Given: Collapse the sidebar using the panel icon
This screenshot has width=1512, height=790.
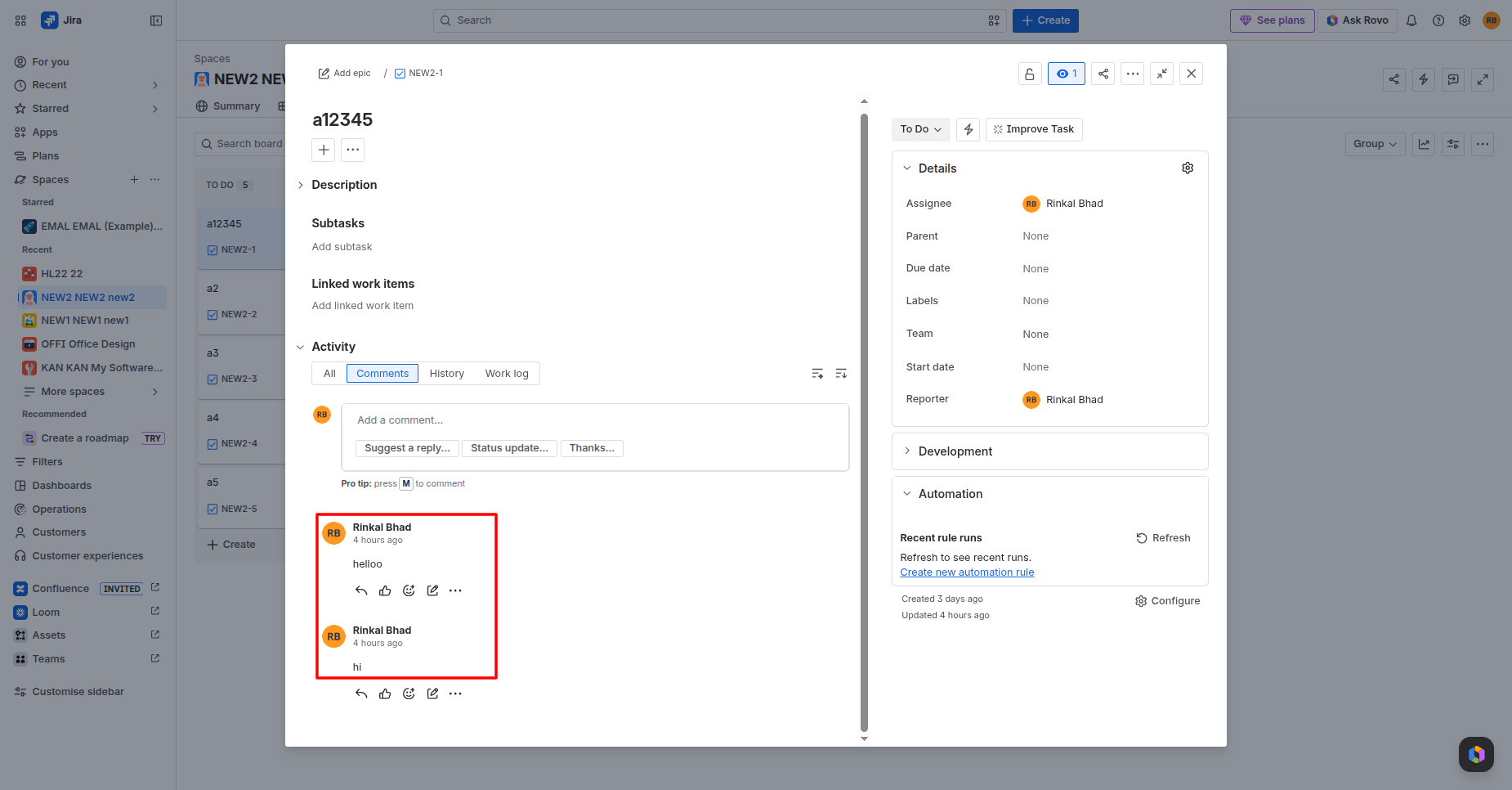Looking at the screenshot, I should click(x=156, y=20).
